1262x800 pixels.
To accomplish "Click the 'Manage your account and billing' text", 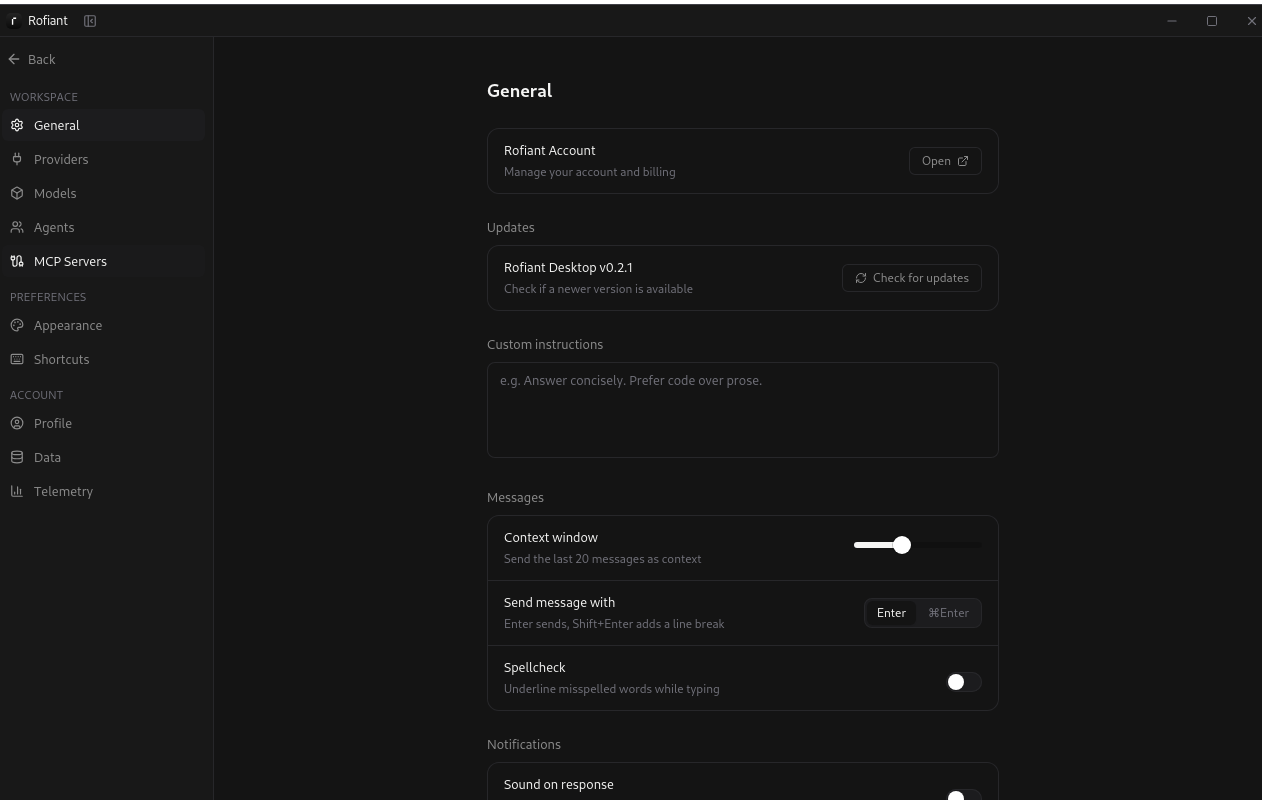I will tap(589, 172).
